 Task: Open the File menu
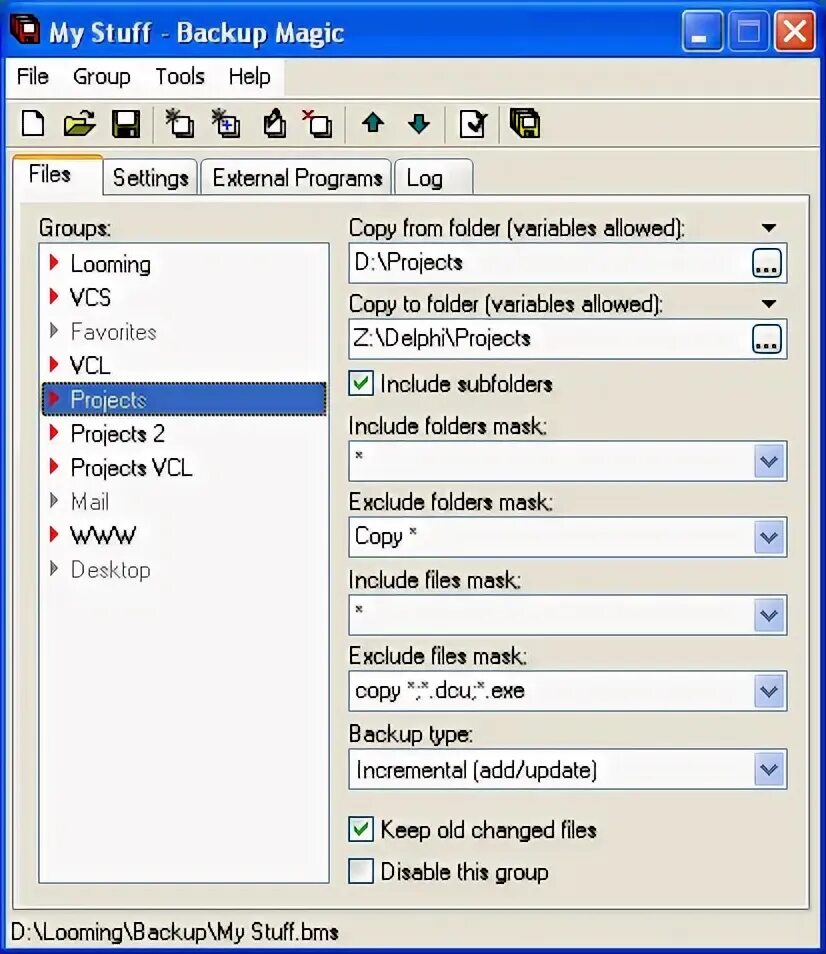[33, 77]
